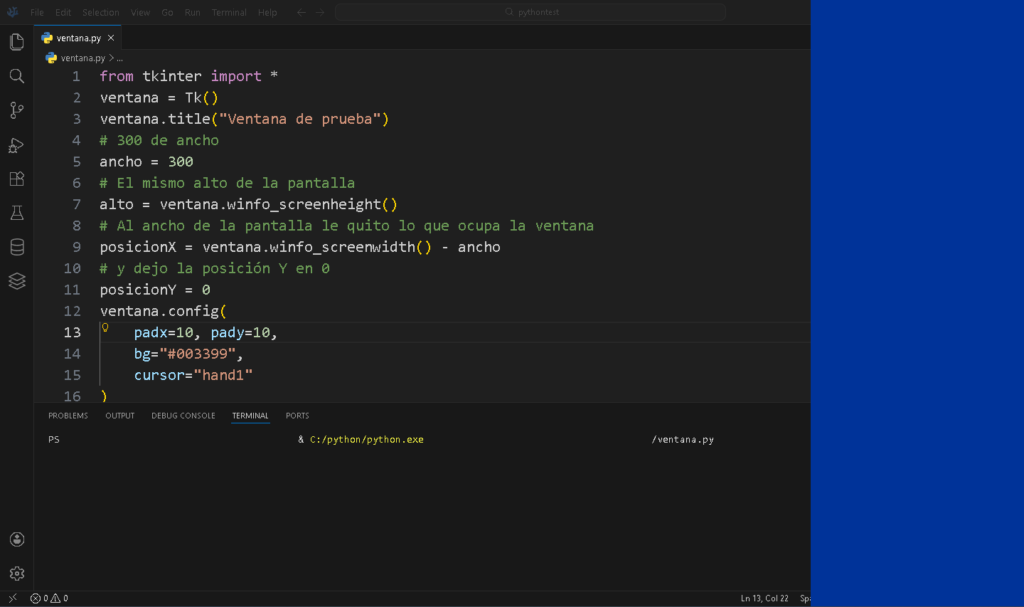The image size is (1024, 607).
Task: Click the 'ancho = 300' line
Action: point(146,162)
